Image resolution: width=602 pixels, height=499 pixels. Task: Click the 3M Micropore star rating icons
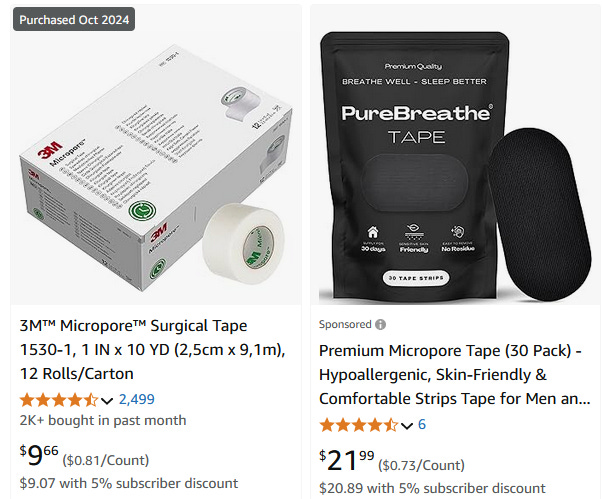tap(60, 400)
